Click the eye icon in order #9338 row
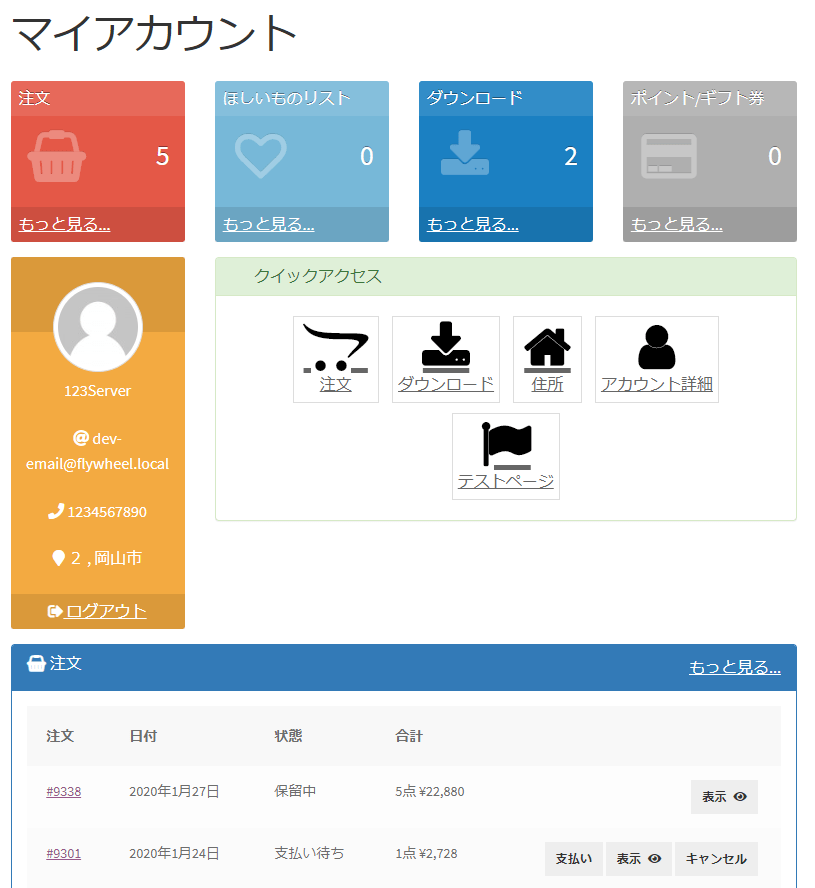This screenshot has height=888, width=815. click(x=740, y=796)
